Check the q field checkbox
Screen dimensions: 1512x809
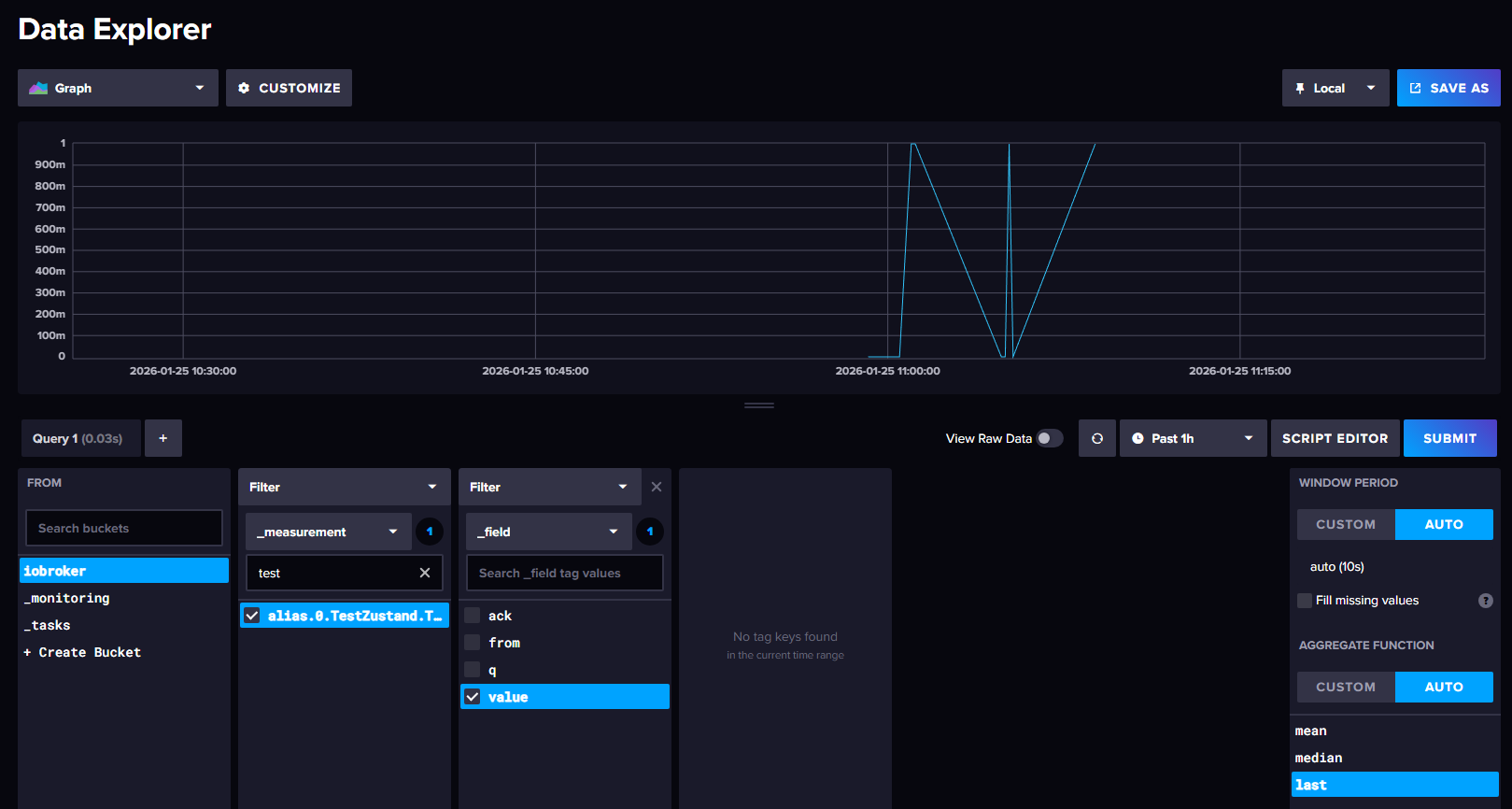[x=473, y=670]
